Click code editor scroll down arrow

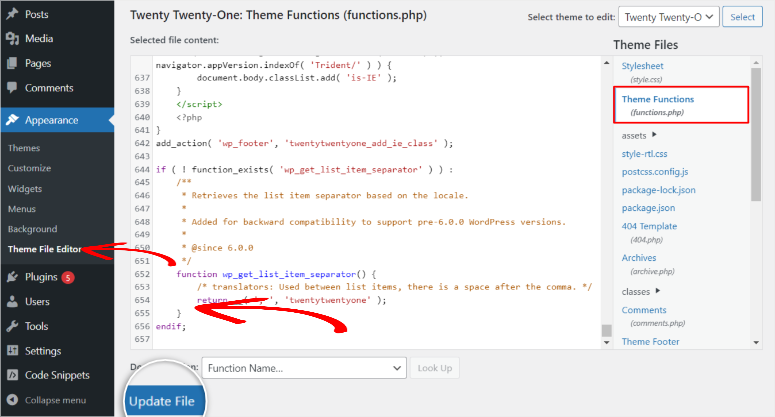(x=606, y=342)
